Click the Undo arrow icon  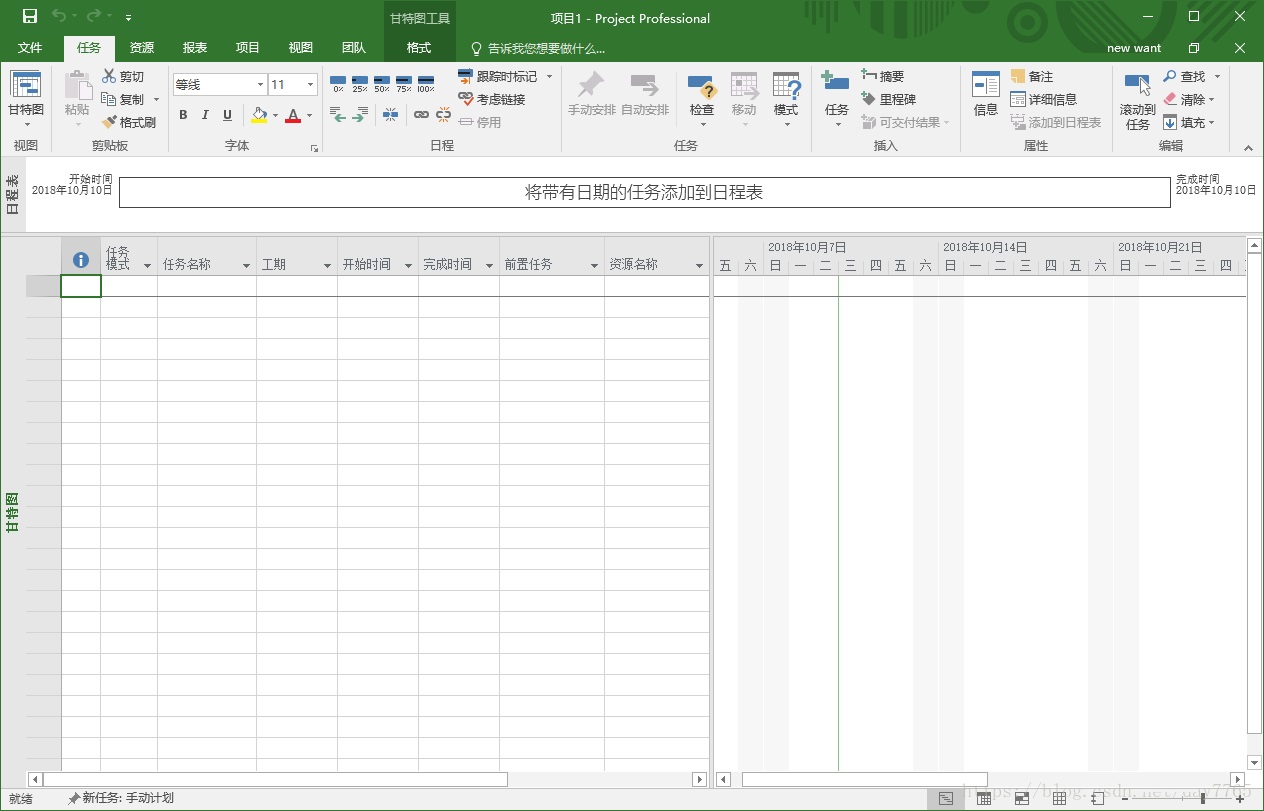(58, 17)
